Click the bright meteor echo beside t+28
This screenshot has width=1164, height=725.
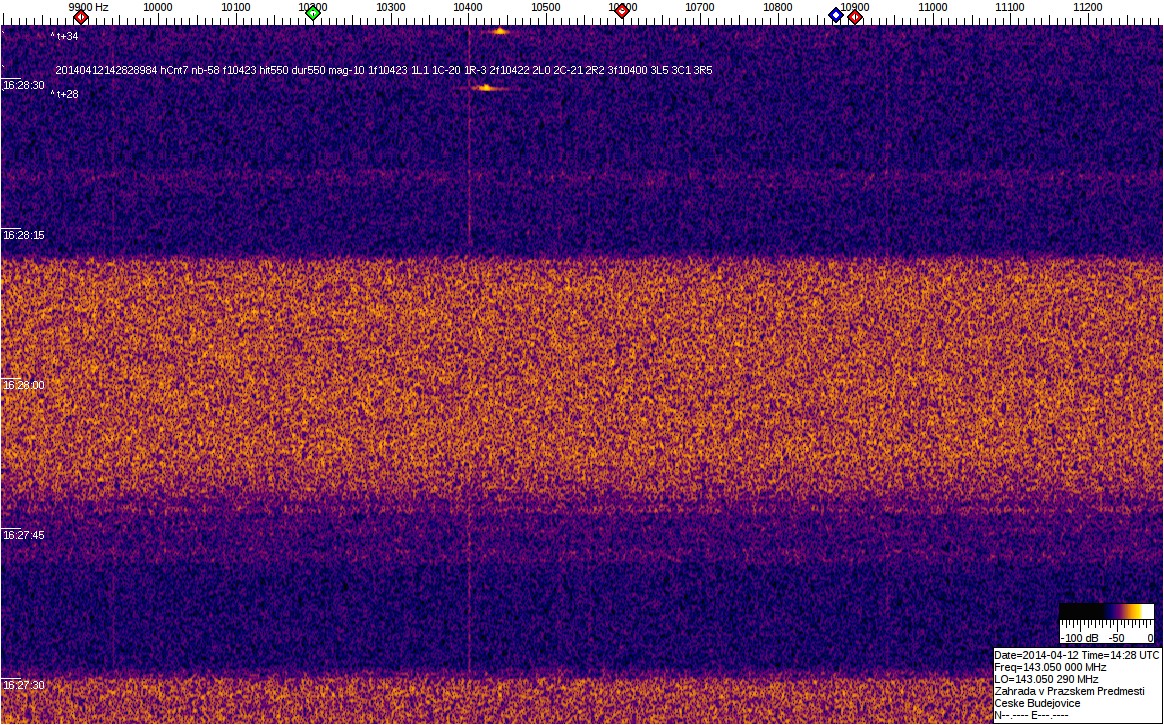click(x=485, y=88)
